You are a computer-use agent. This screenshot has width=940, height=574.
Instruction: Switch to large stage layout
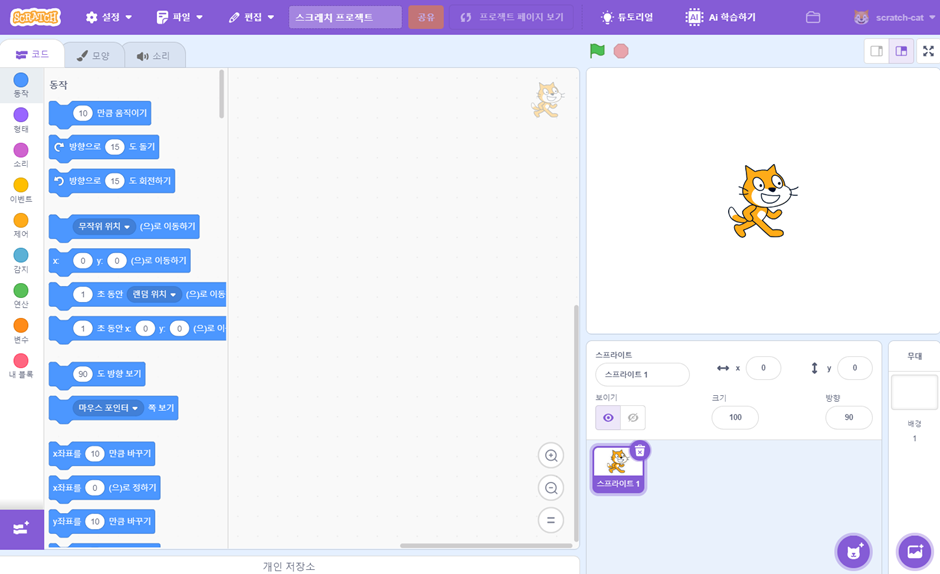(901, 51)
